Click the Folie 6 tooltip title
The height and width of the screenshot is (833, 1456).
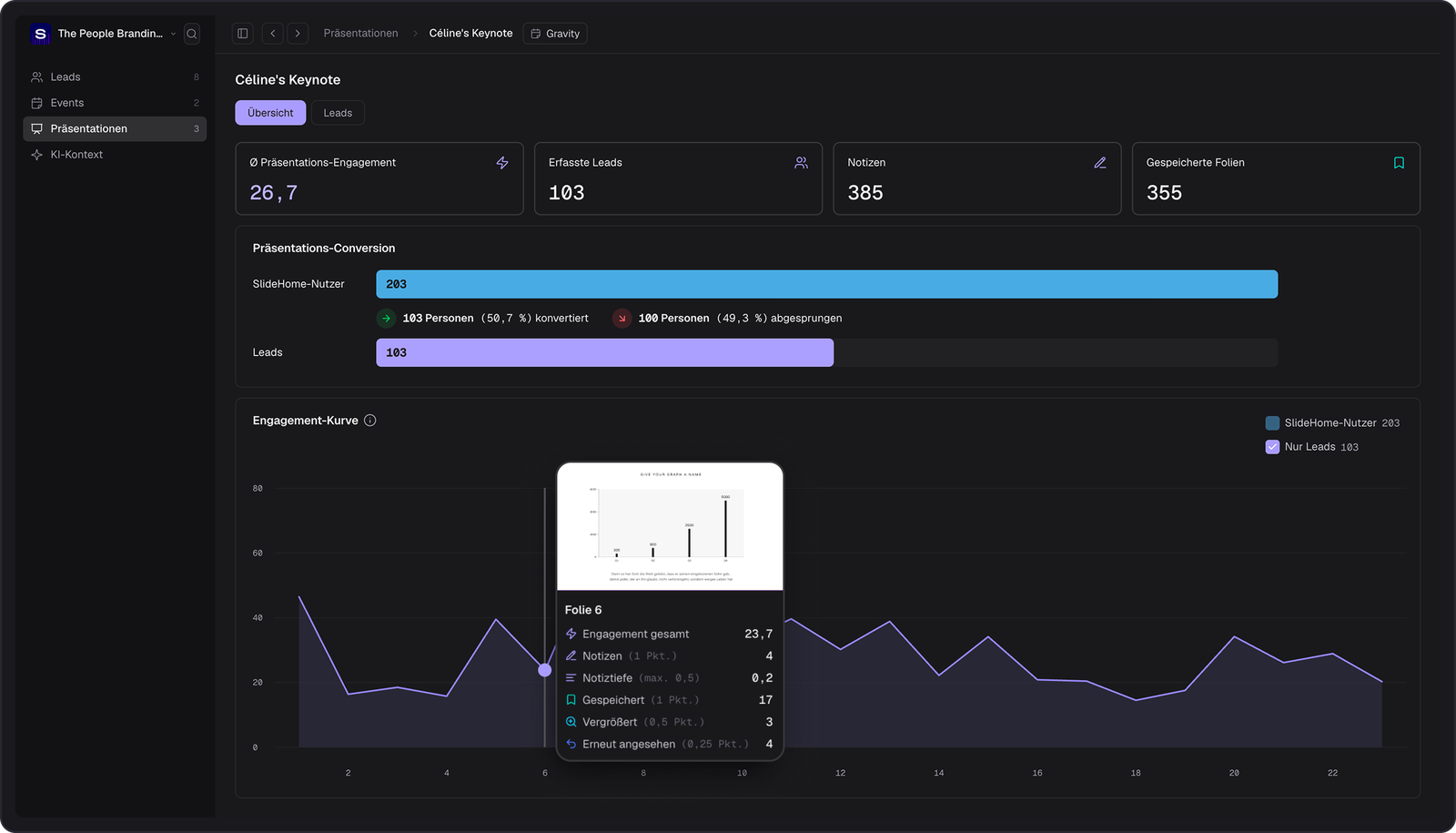[582, 610]
